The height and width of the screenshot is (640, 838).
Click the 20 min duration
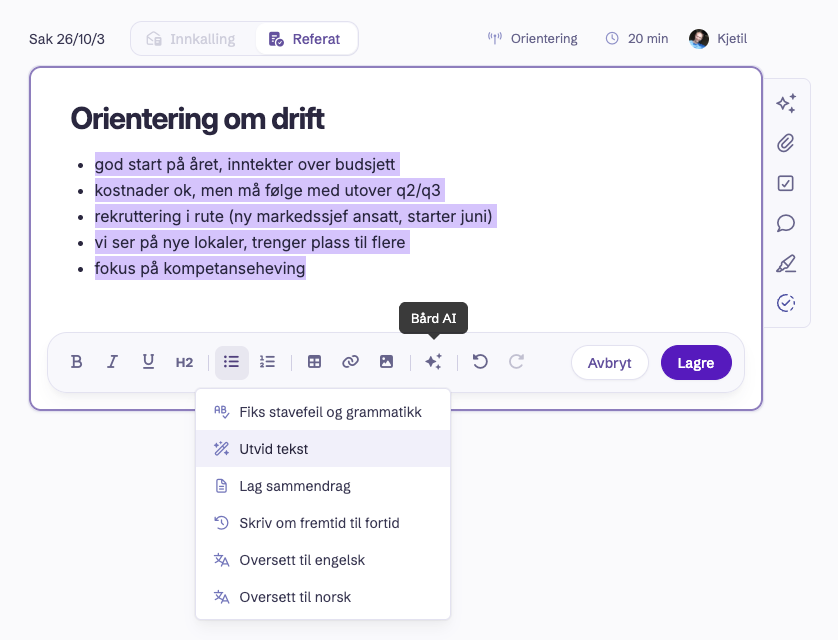(637, 38)
